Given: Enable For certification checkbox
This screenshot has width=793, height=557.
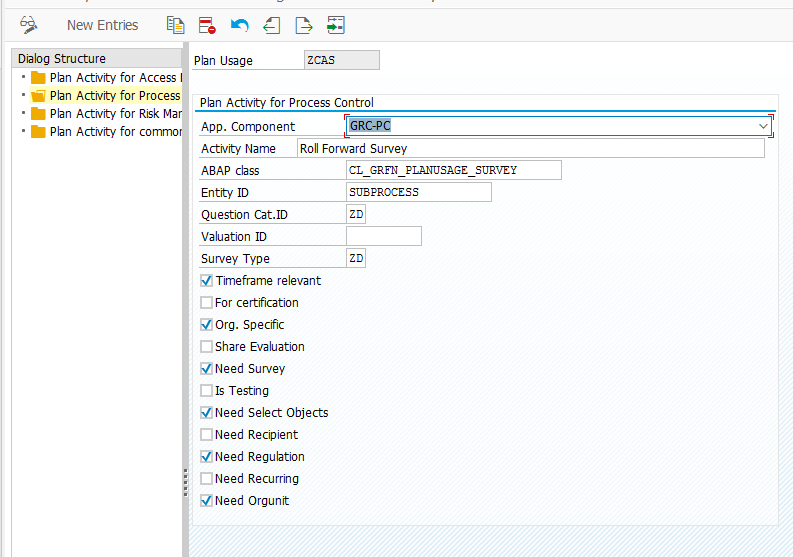Looking at the screenshot, I should click(x=206, y=303).
